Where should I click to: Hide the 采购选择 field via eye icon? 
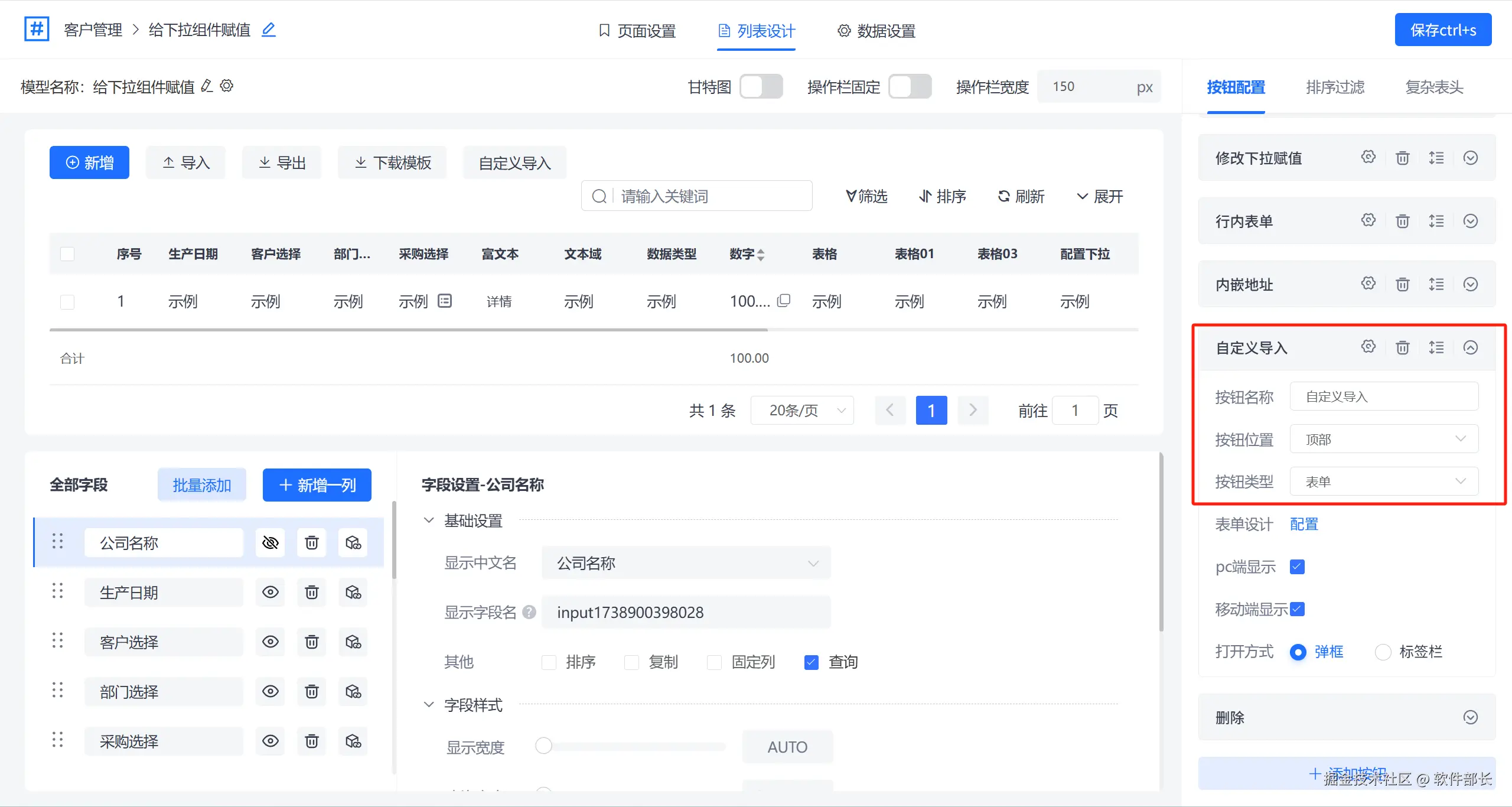[x=271, y=741]
